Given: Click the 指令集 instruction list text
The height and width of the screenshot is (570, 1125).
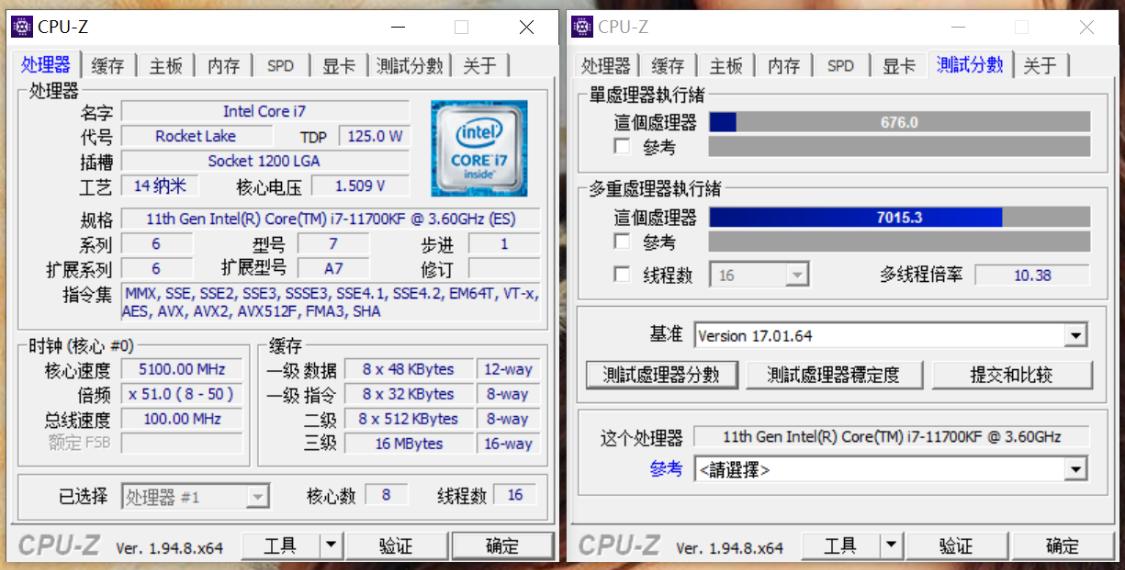Looking at the screenshot, I should click(331, 302).
